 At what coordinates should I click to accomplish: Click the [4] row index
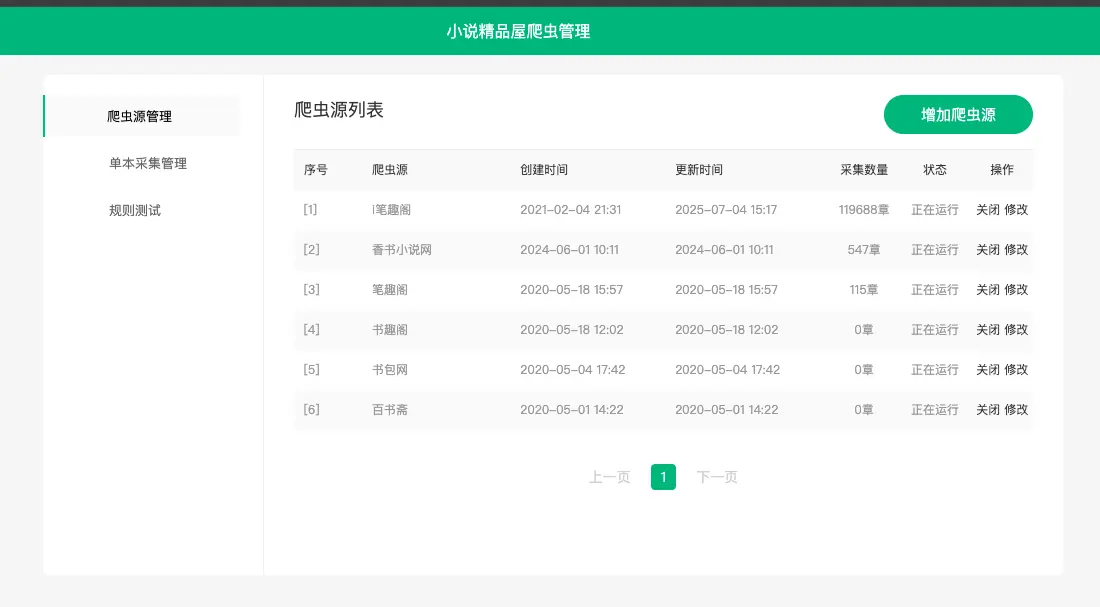(x=311, y=330)
